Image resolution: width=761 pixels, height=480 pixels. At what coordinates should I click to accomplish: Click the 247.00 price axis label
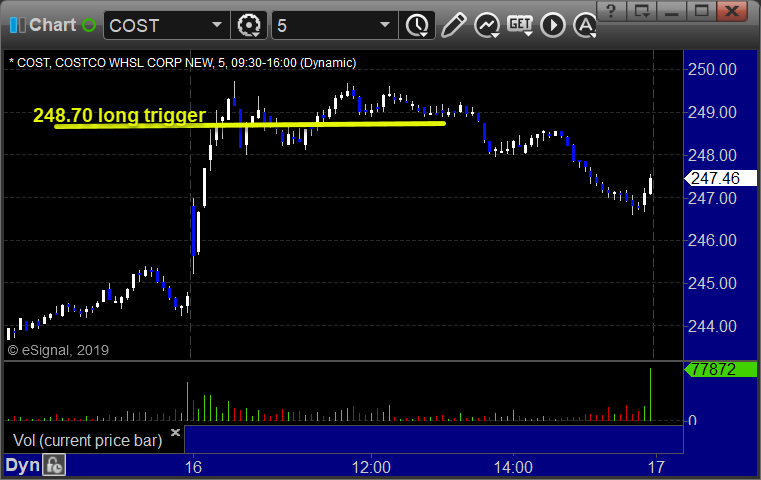coord(712,198)
